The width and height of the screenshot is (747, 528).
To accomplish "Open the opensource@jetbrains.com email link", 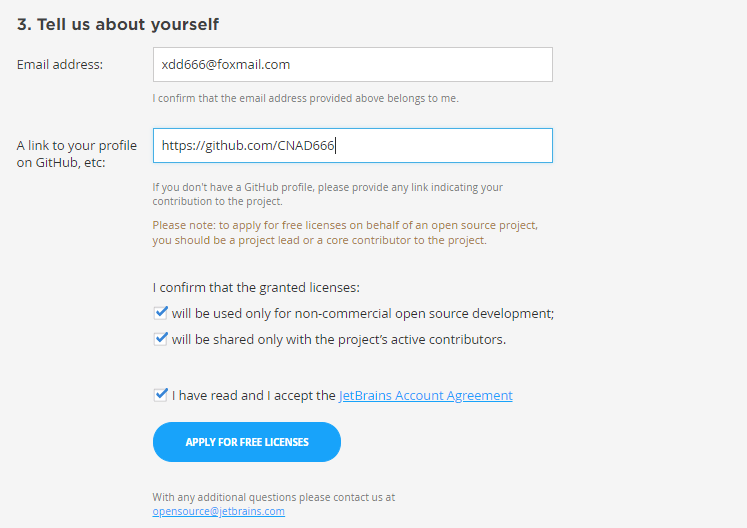I will [x=219, y=511].
